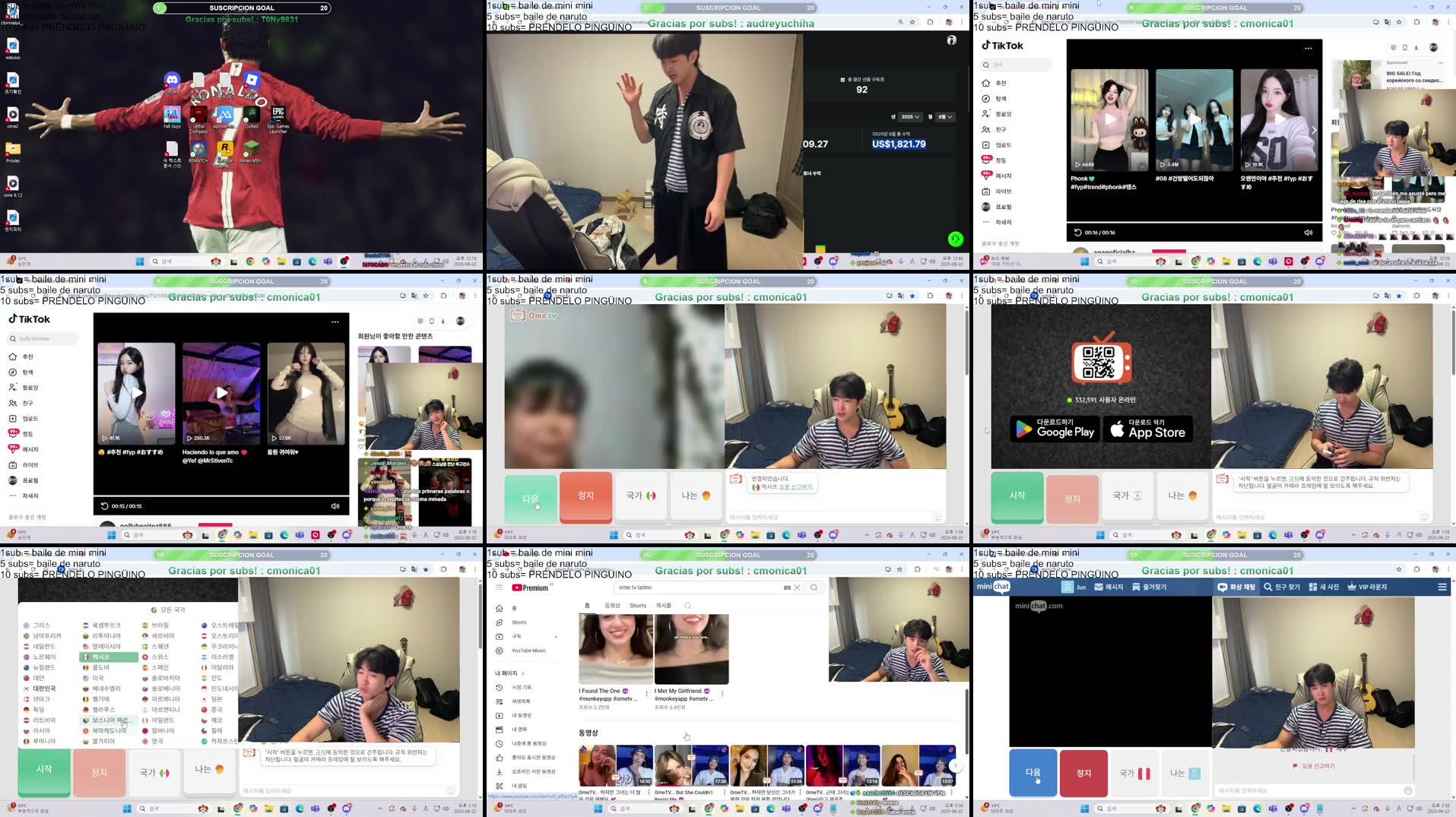Open the Lethal Company desktop shortcut
The width and height of the screenshot is (1456, 817).
[198, 119]
